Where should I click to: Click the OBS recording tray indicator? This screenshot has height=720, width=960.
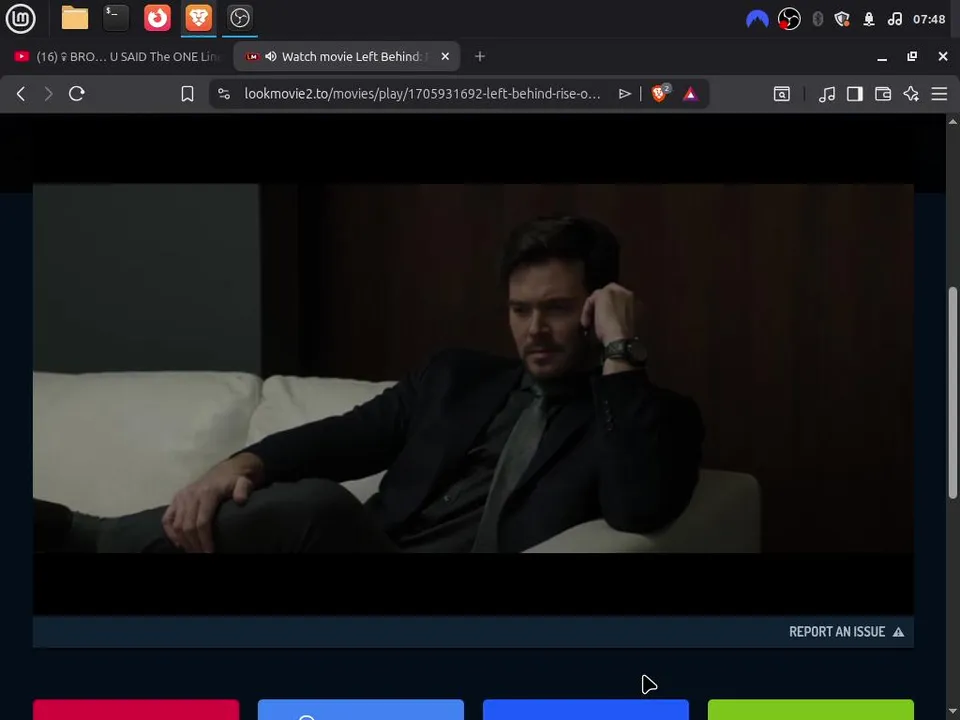[789, 20]
